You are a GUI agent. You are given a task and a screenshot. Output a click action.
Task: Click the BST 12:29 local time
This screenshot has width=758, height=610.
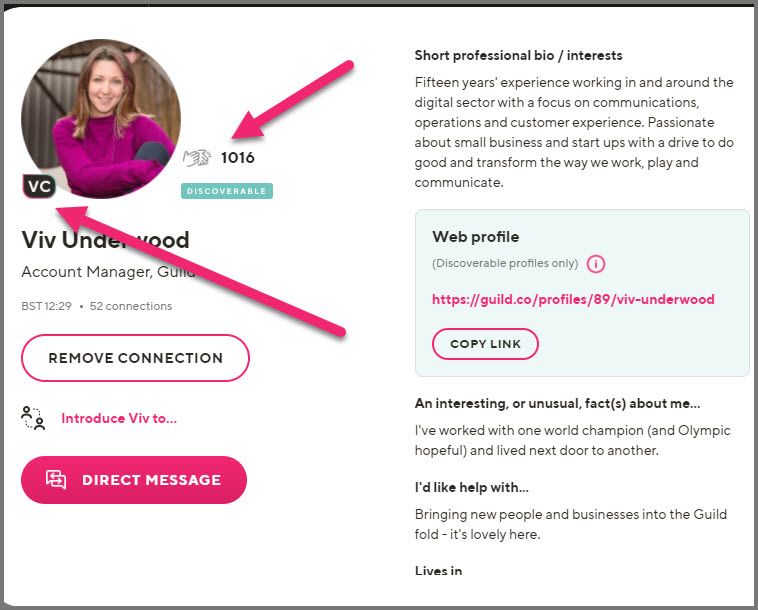(x=46, y=306)
